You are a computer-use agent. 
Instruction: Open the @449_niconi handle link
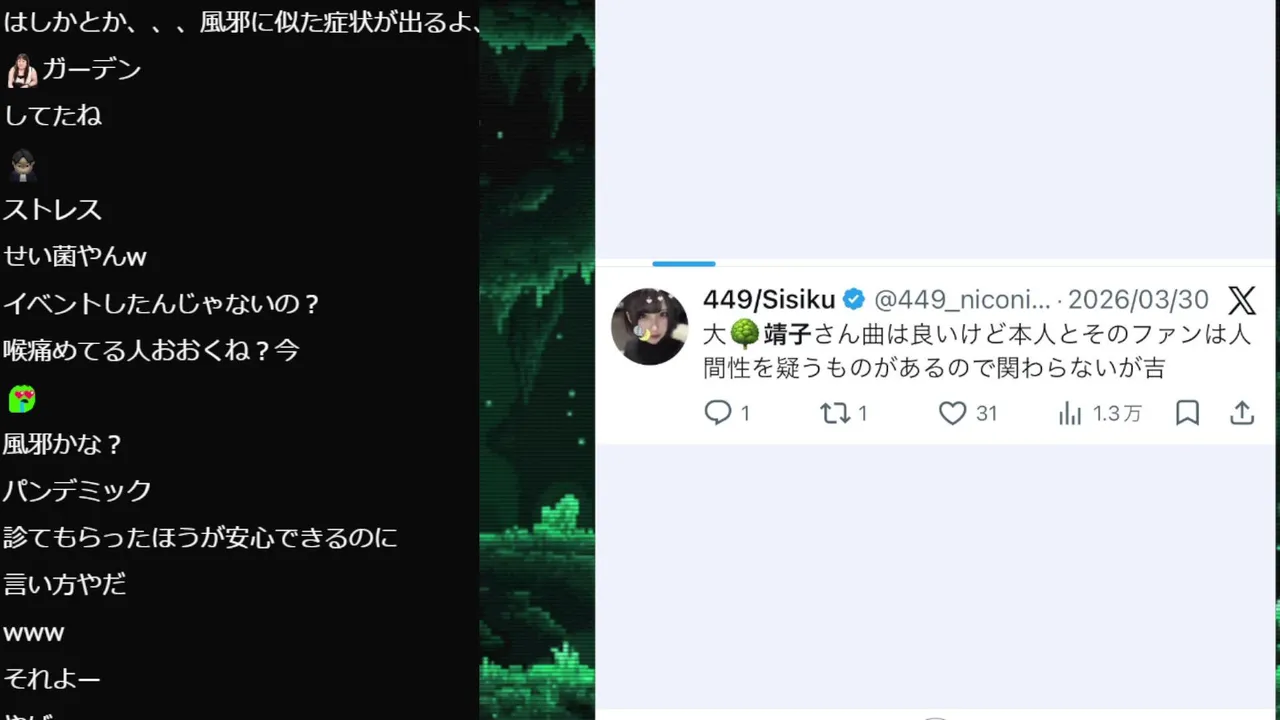click(x=962, y=299)
